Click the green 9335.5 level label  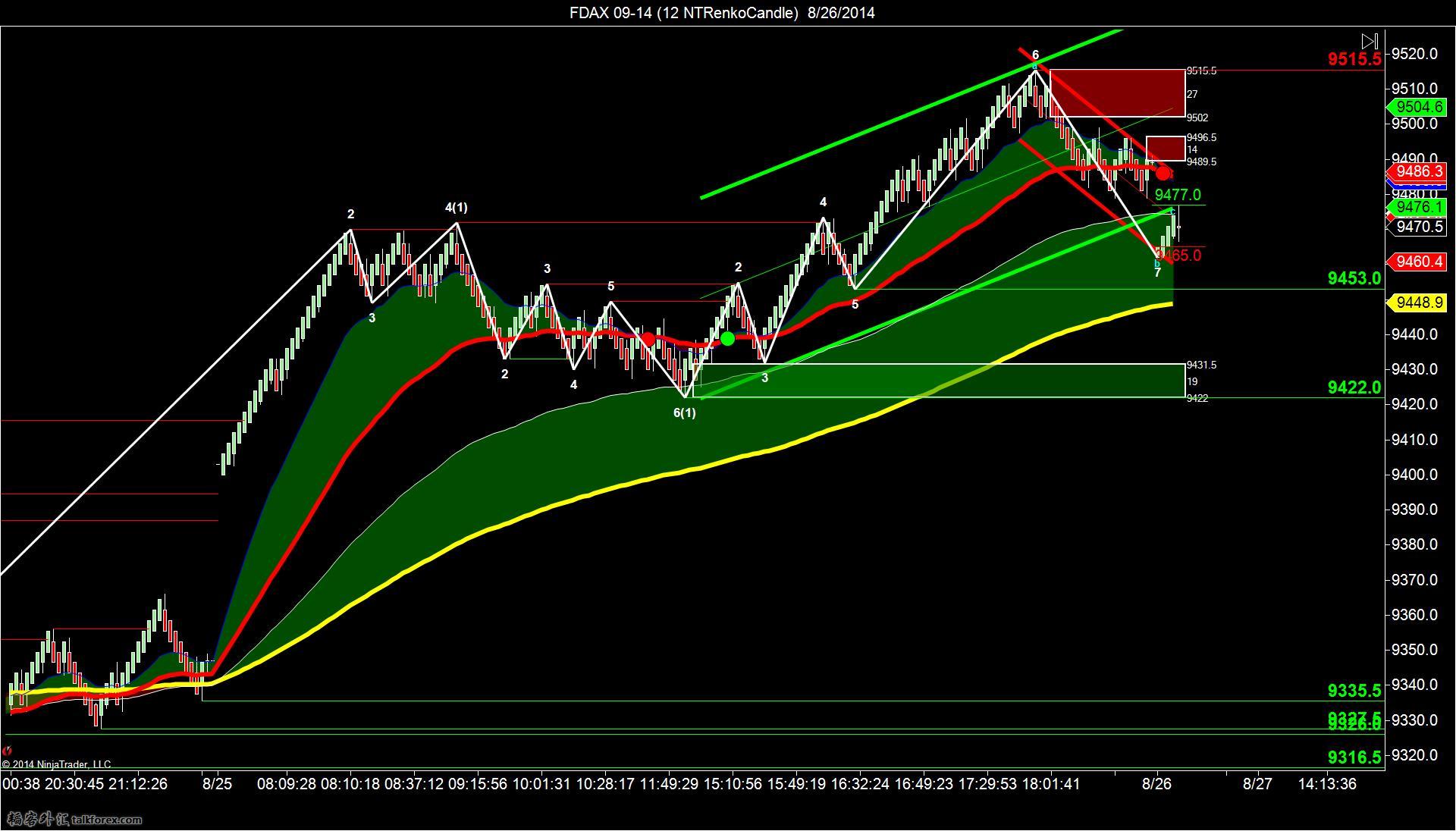click(x=1354, y=691)
